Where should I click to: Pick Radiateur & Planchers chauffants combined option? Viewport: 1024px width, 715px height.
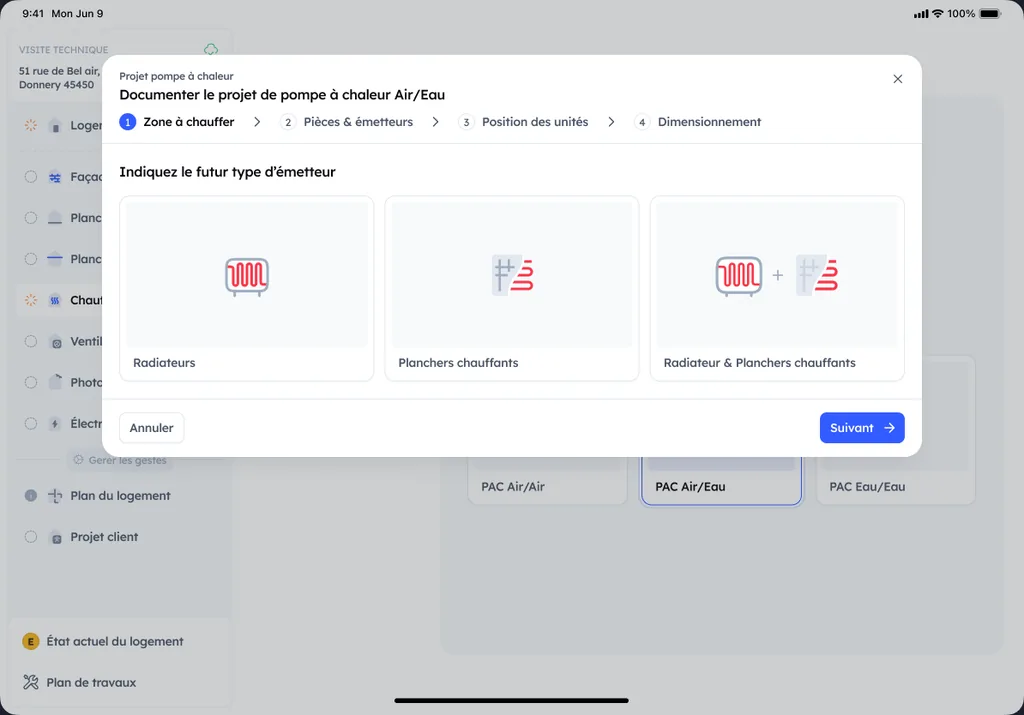(x=777, y=288)
